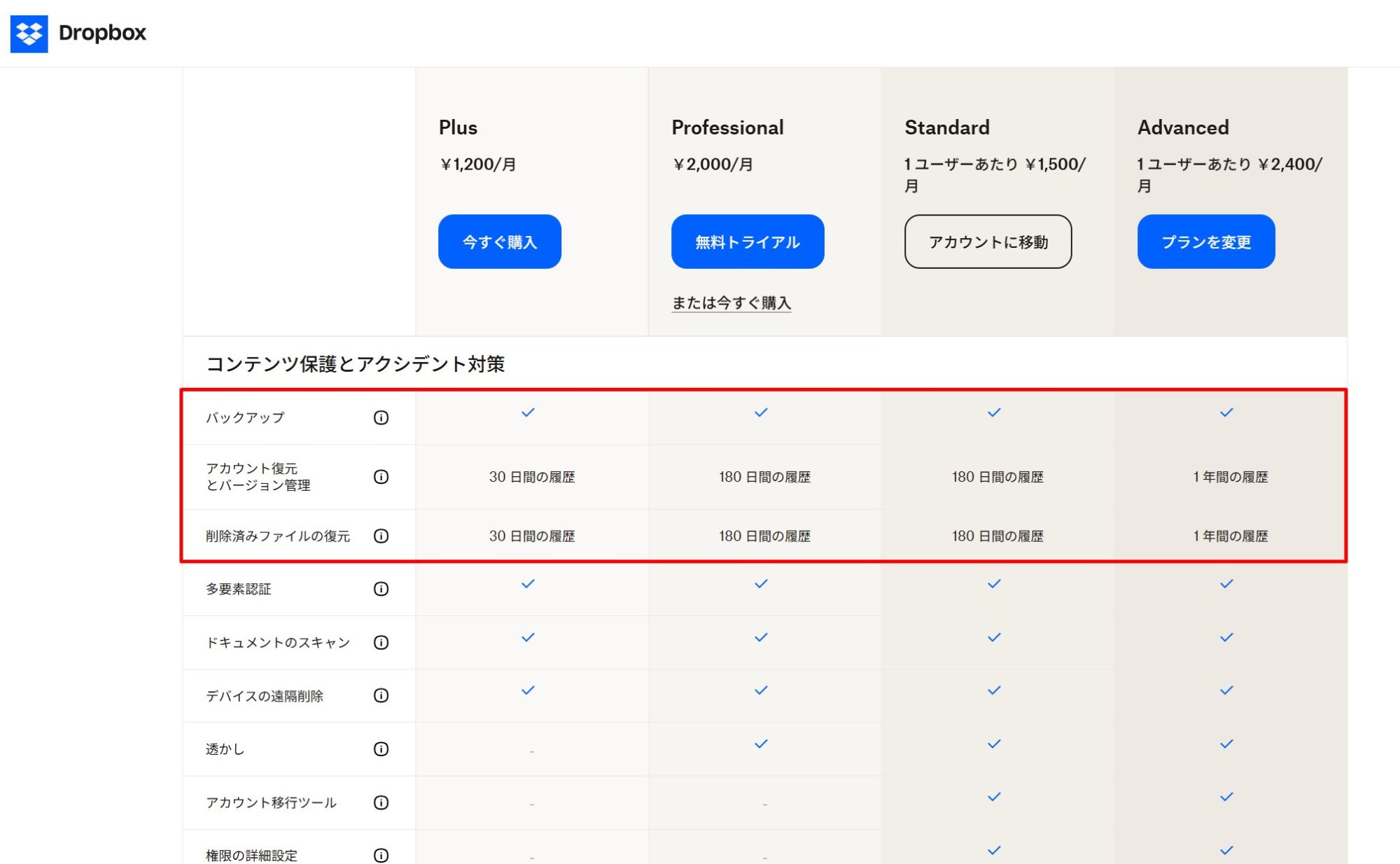The height and width of the screenshot is (864, 1400).
Task: Show info about 透かし feature
Action: click(381, 748)
